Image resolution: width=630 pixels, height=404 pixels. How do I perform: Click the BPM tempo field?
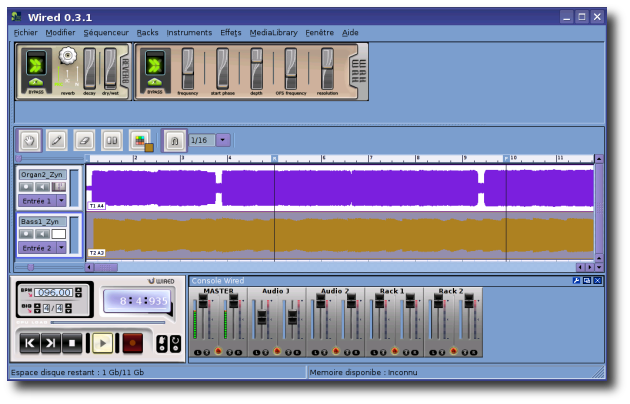click(x=52, y=292)
